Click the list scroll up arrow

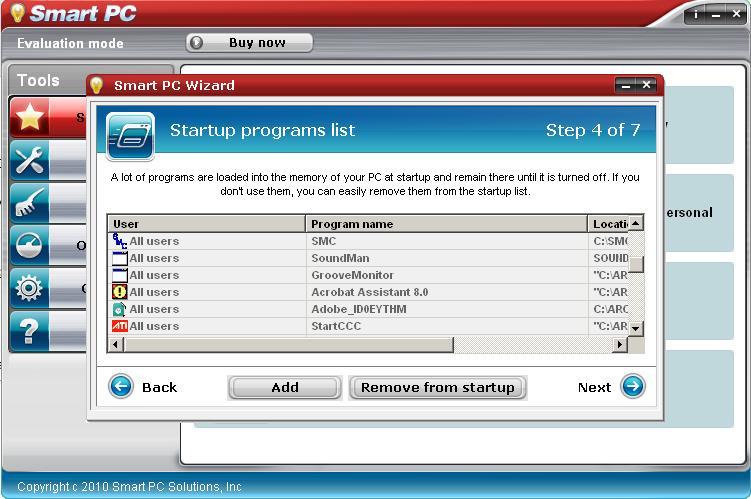(x=635, y=223)
